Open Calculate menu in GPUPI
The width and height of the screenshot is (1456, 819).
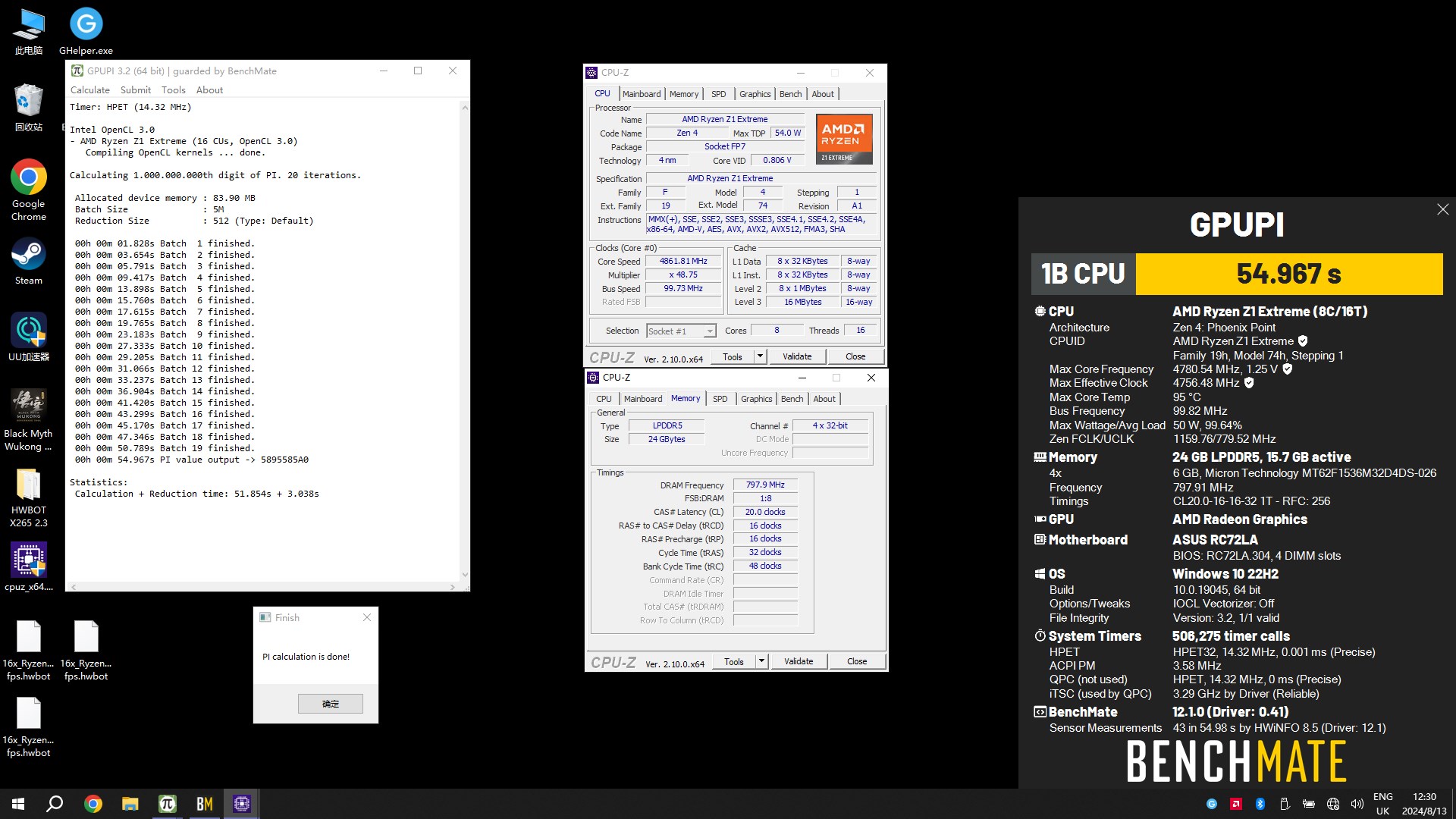[90, 89]
